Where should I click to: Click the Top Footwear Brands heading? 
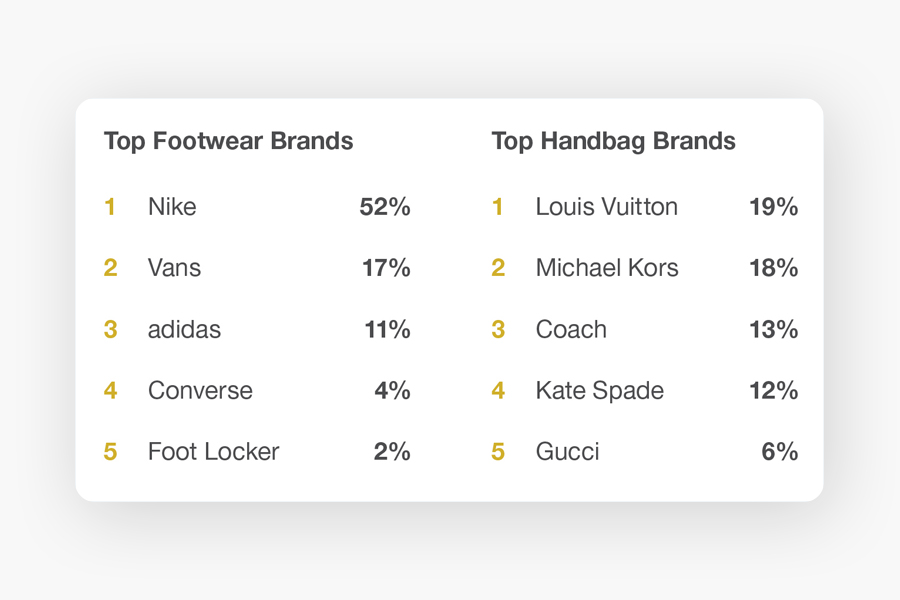(x=228, y=141)
